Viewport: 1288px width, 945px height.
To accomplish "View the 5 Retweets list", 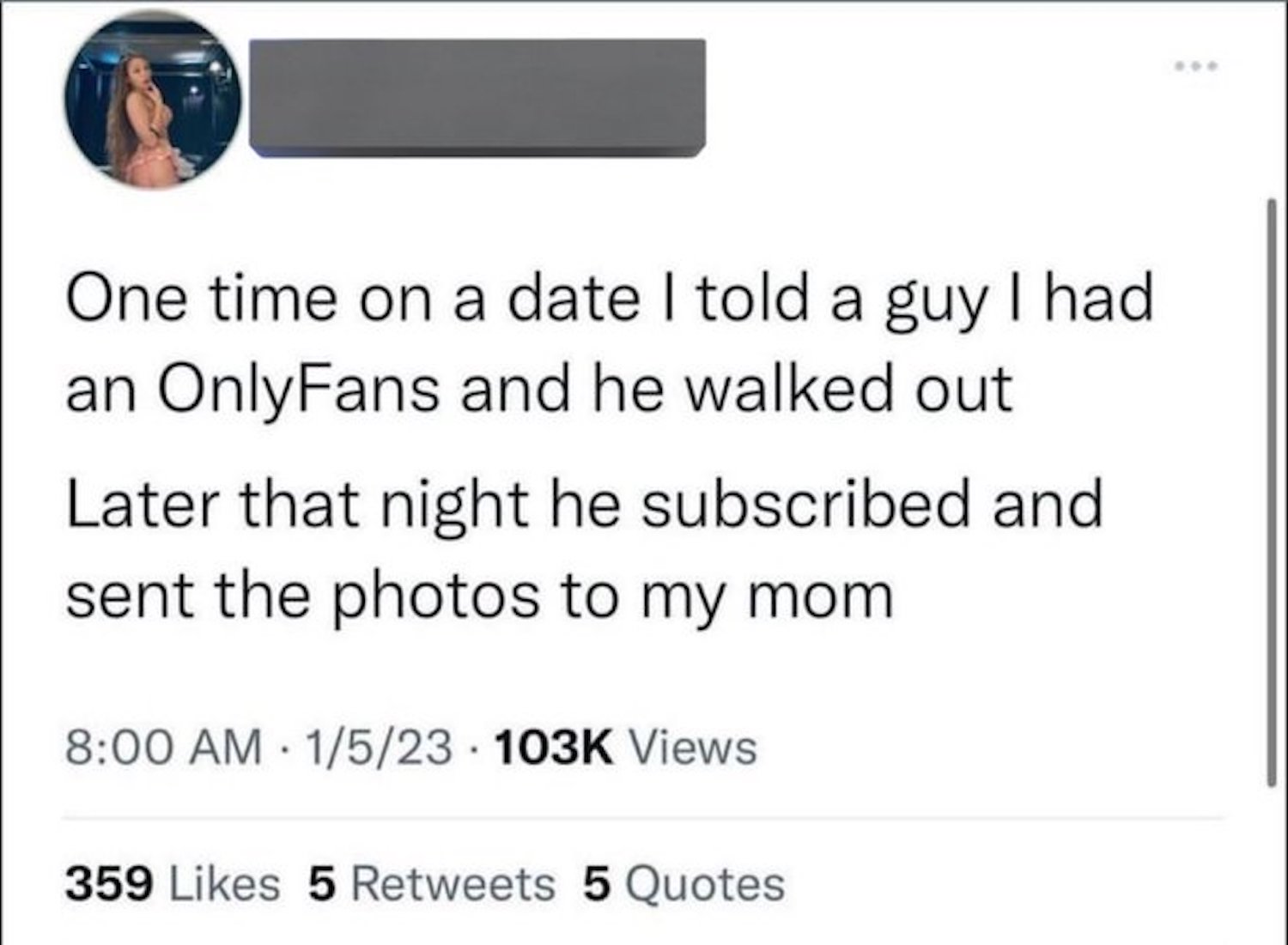I will coord(430,884).
